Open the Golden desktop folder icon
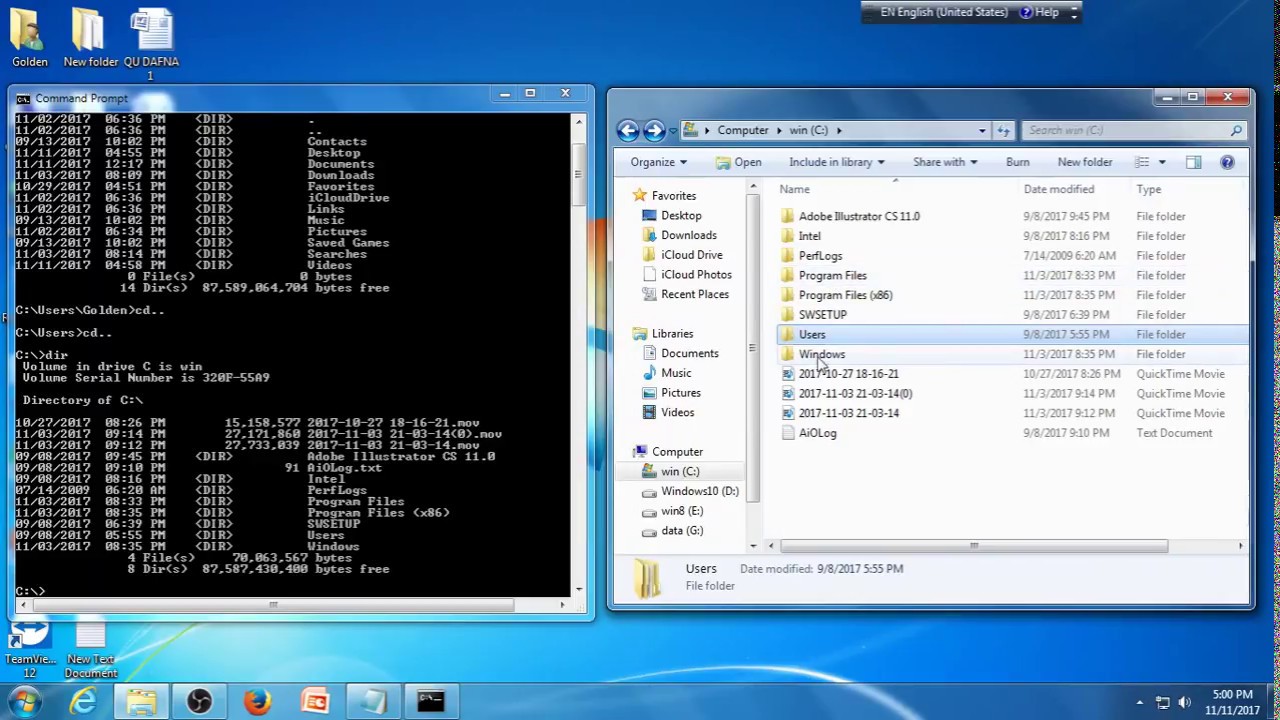This screenshot has width=1280, height=720. pyautogui.click(x=29, y=38)
